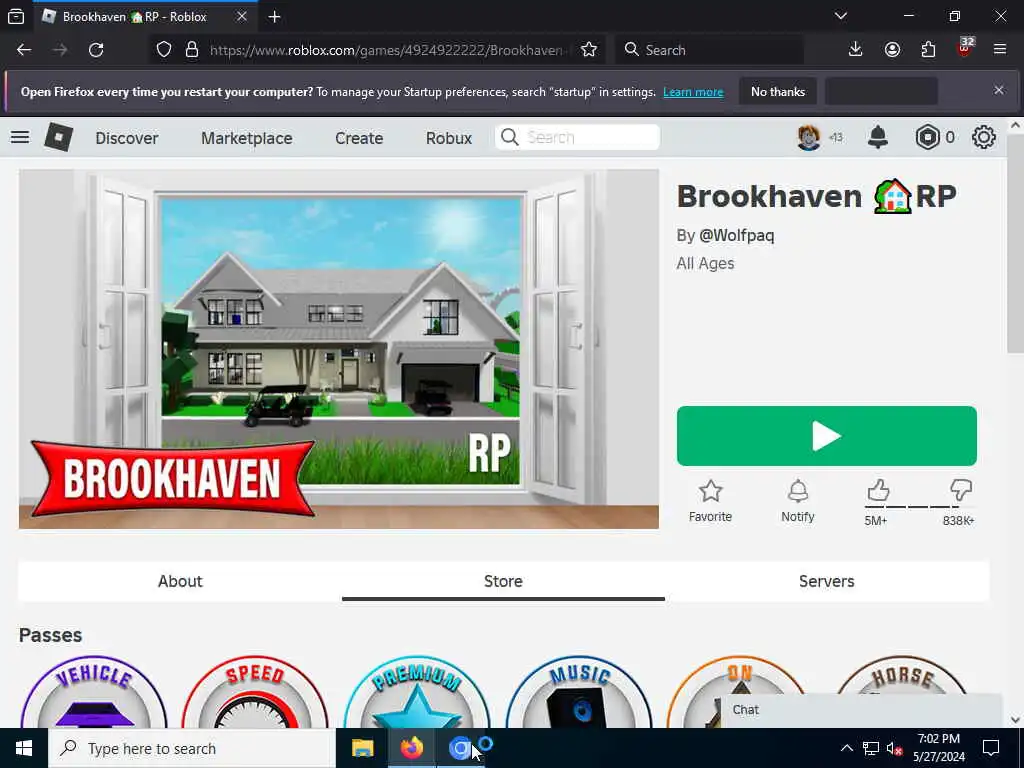Open the notifications bell in Roblox header

[878, 137]
